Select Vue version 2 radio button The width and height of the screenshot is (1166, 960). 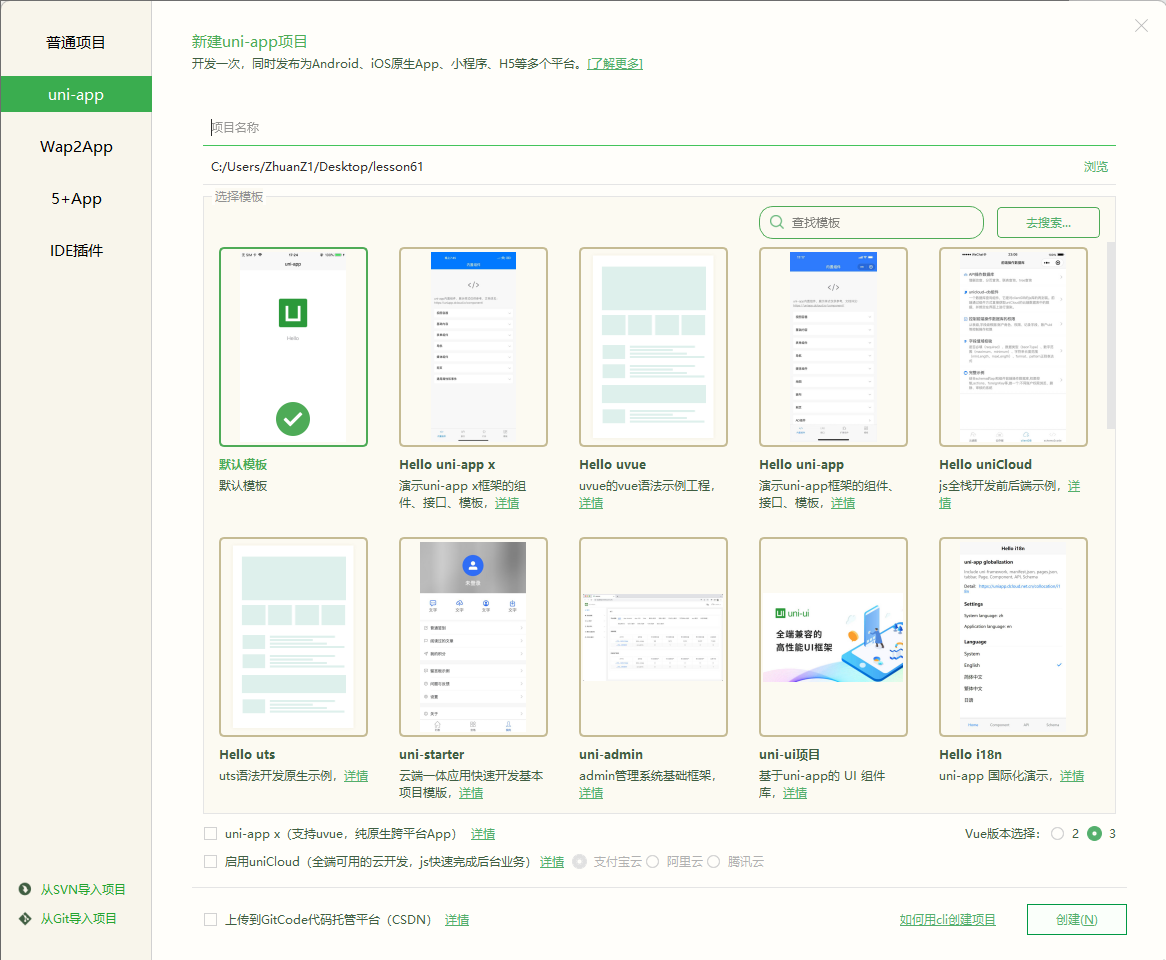tap(1057, 834)
